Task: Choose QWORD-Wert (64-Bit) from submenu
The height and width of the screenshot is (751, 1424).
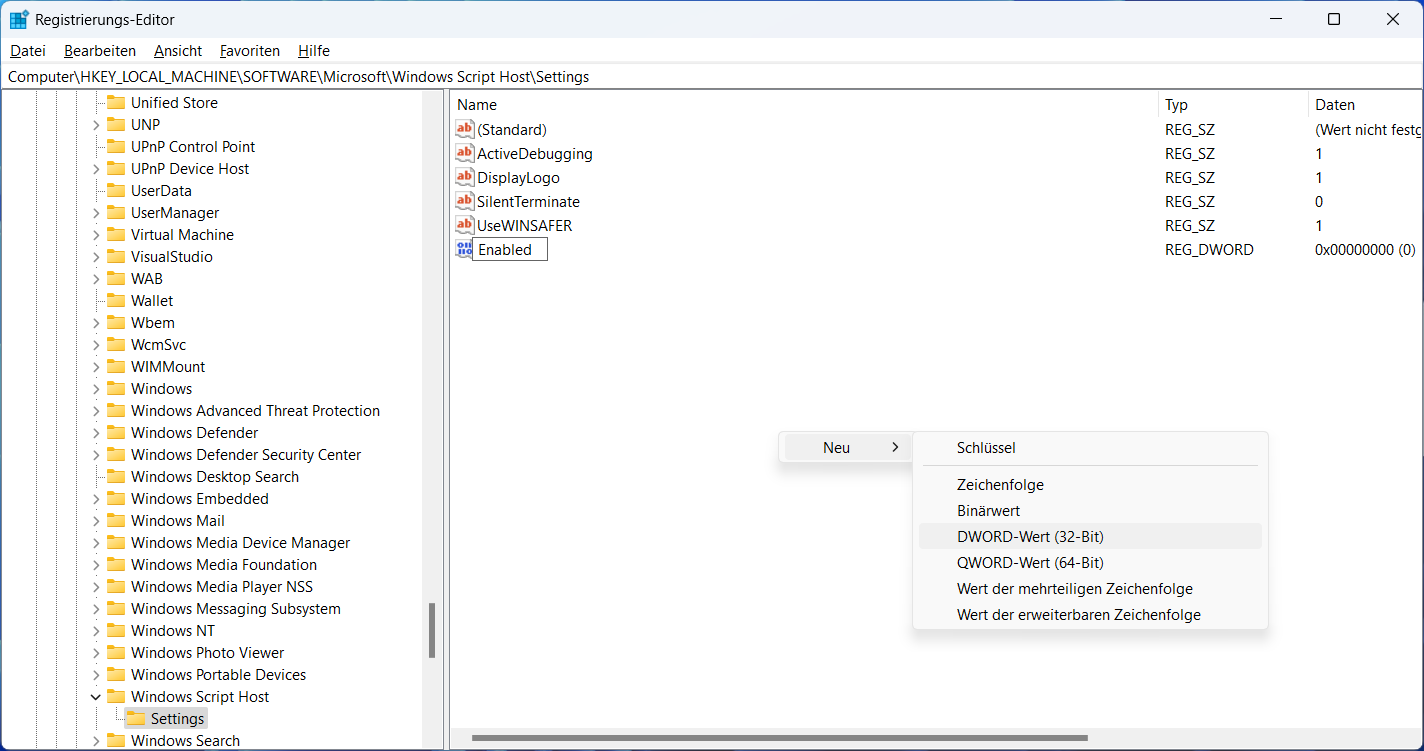Action: click(x=1090, y=562)
